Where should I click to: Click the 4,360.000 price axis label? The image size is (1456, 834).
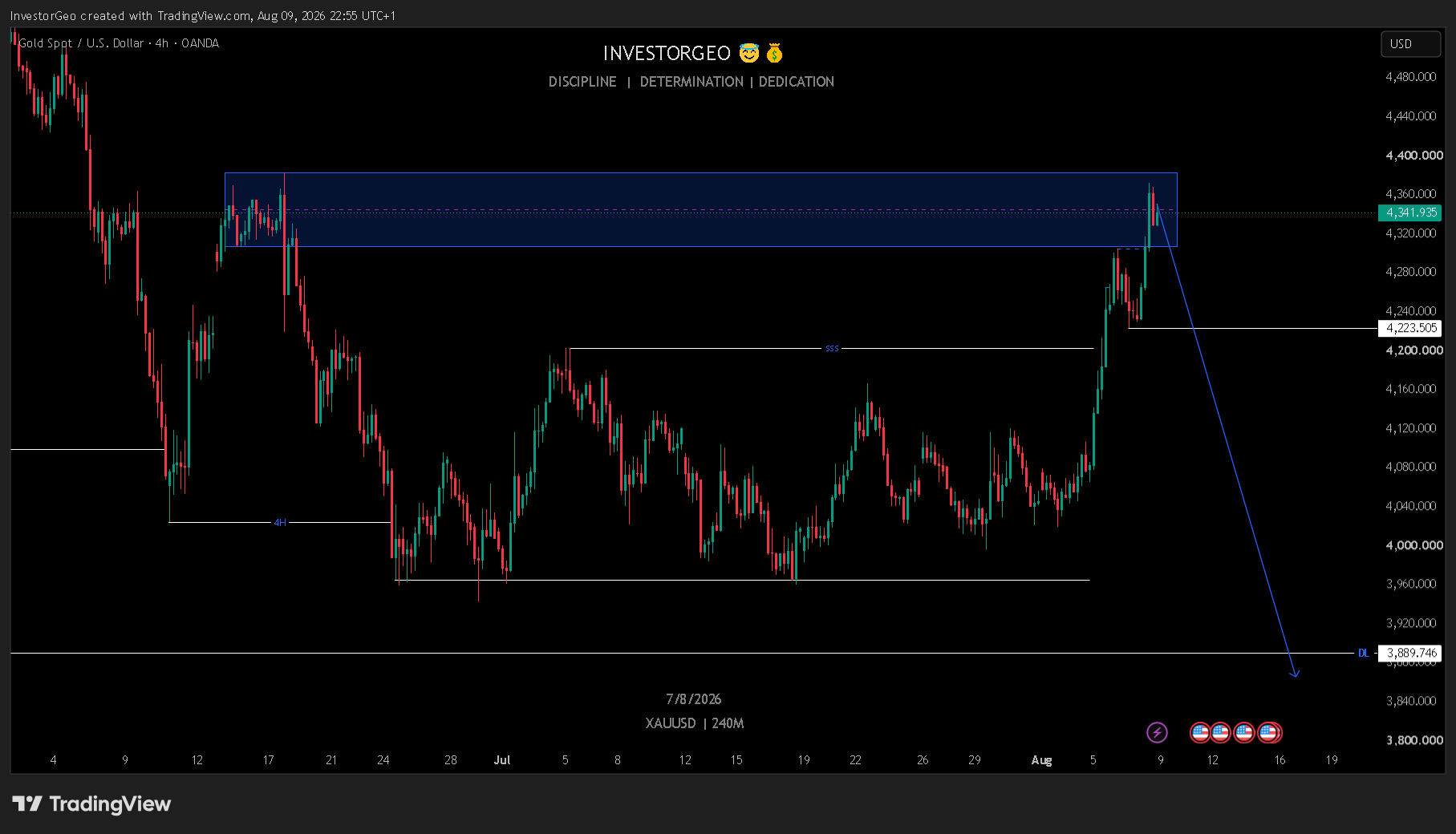click(1411, 194)
